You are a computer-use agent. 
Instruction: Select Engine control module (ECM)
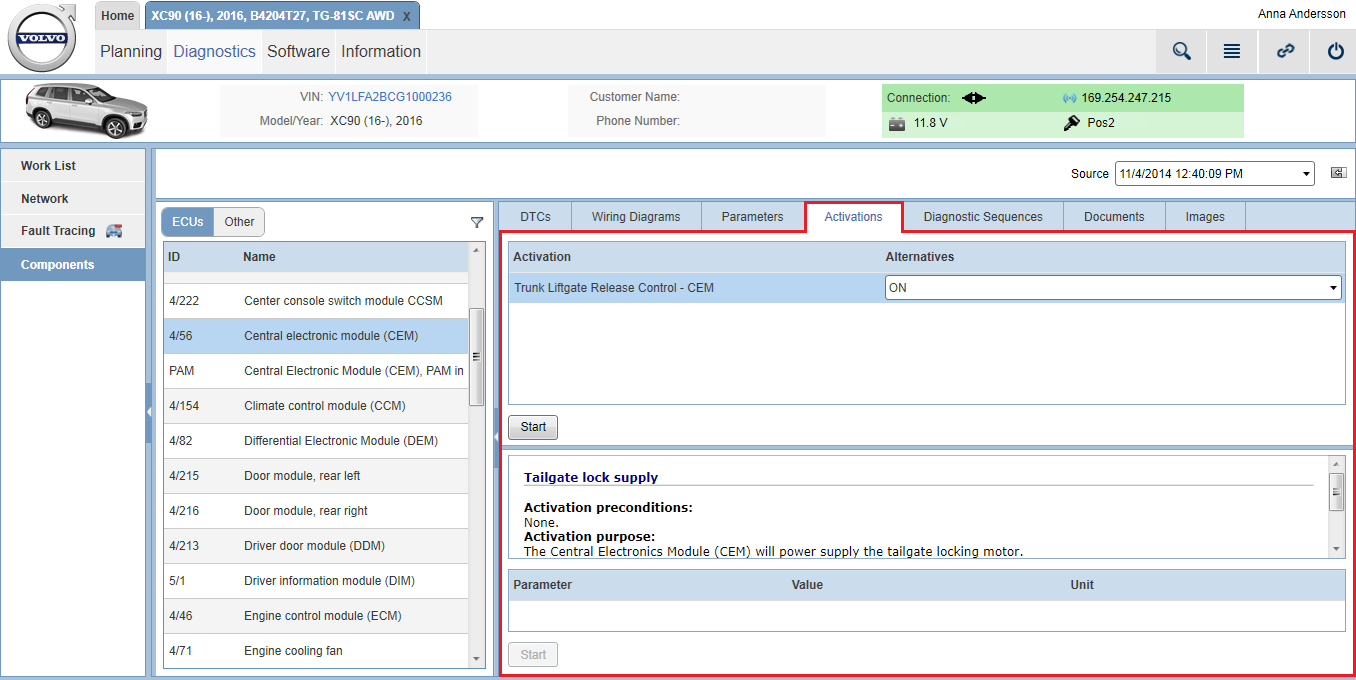(x=316, y=616)
